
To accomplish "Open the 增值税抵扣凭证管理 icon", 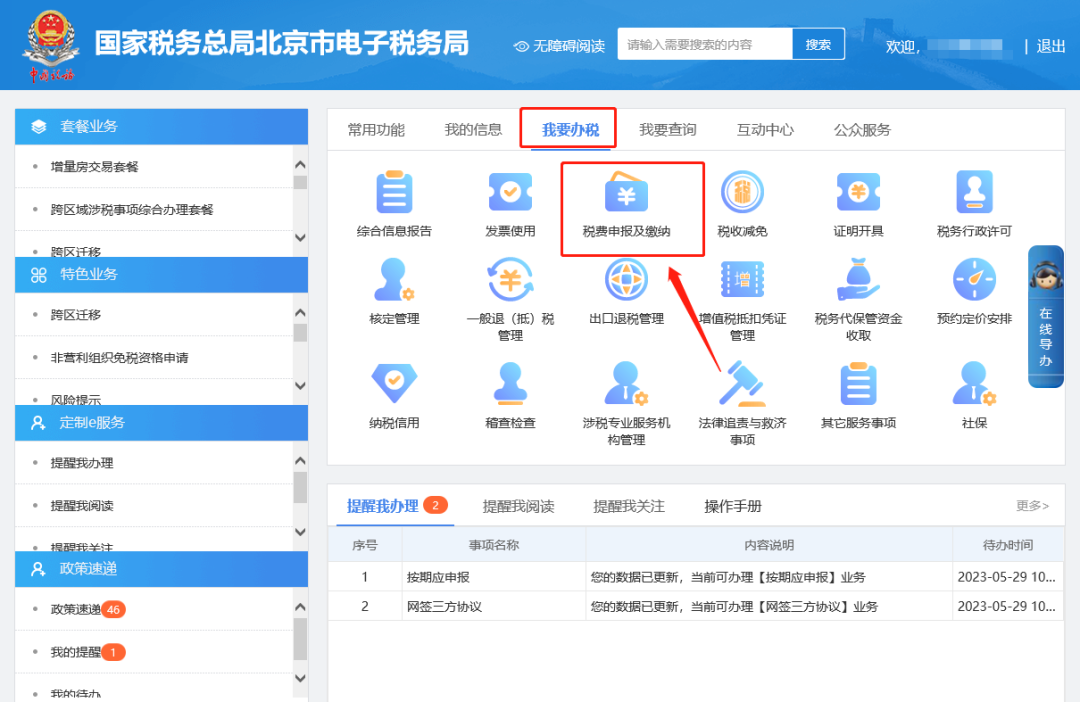I will (x=742, y=280).
